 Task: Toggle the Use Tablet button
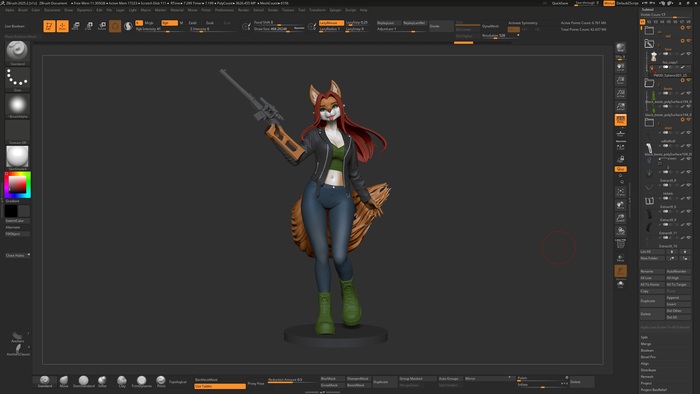(220, 386)
